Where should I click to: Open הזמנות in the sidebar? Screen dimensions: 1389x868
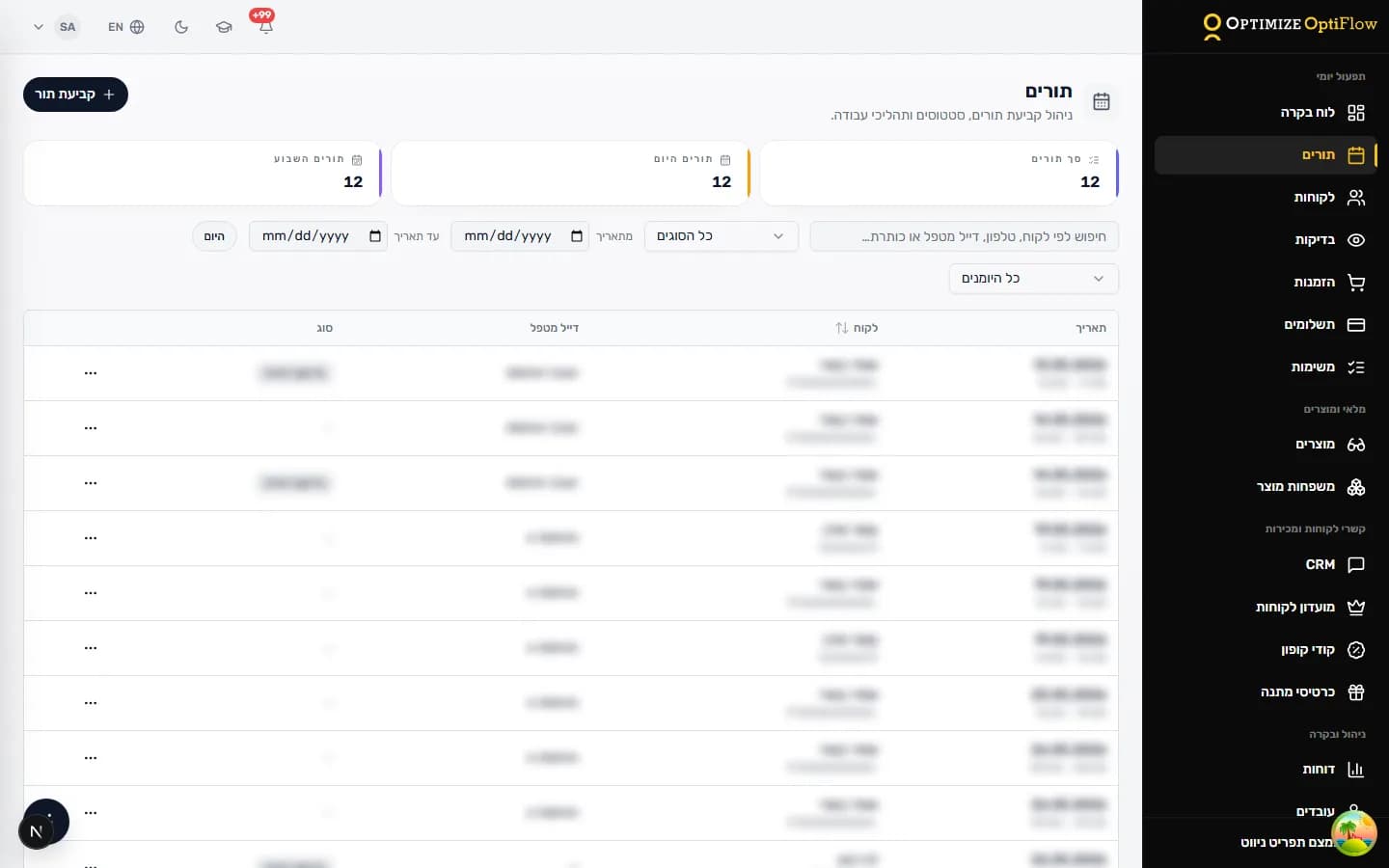tap(1266, 283)
